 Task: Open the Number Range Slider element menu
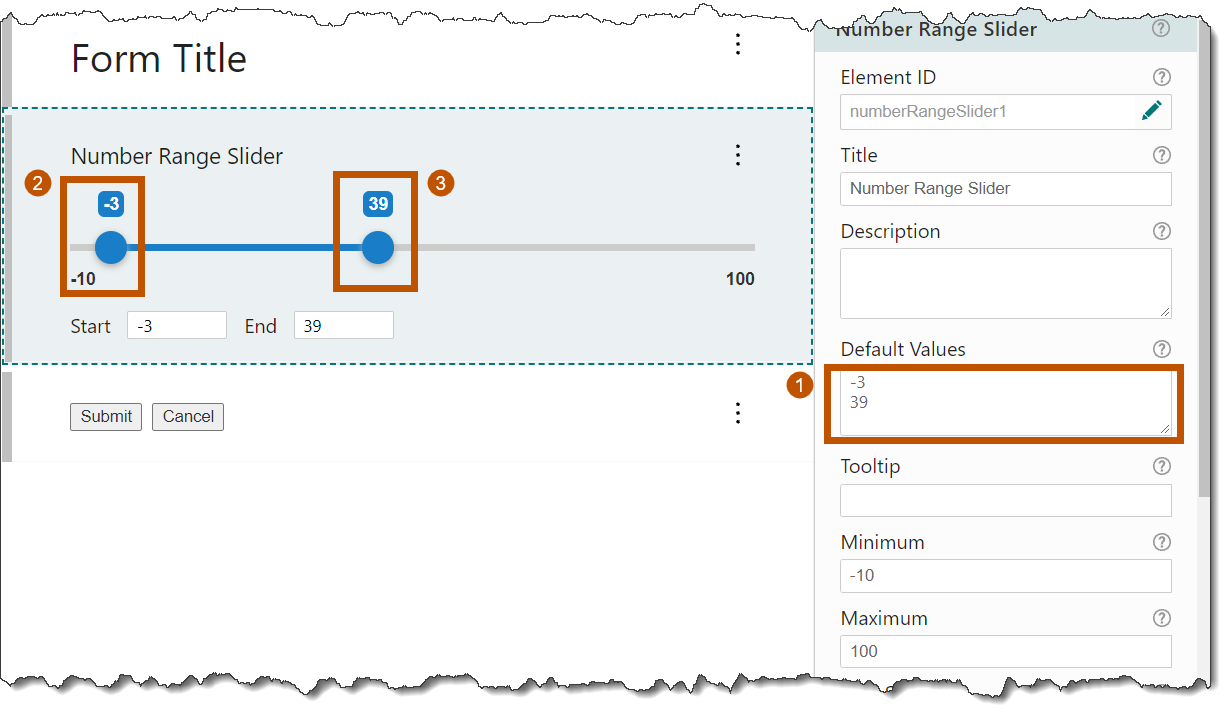738,155
